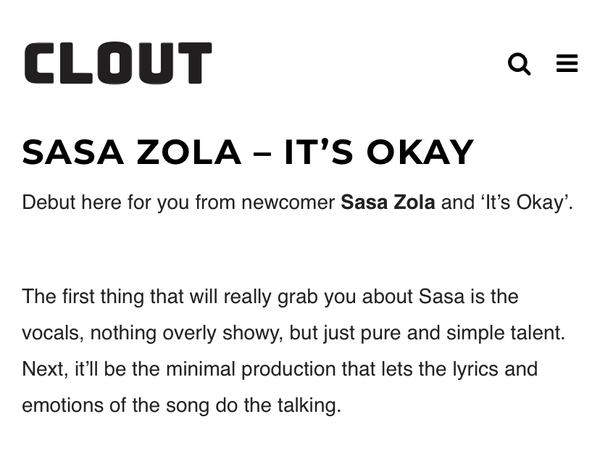Screen dimensions: 600x457
Task: Click the bold 'Sasa Zola' name
Action: pos(388,202)
